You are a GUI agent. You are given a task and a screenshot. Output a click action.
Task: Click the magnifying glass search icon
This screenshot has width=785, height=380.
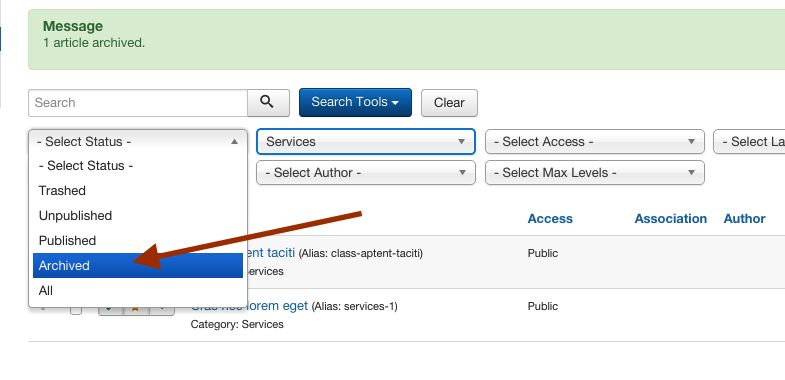[x=268, y=103]
